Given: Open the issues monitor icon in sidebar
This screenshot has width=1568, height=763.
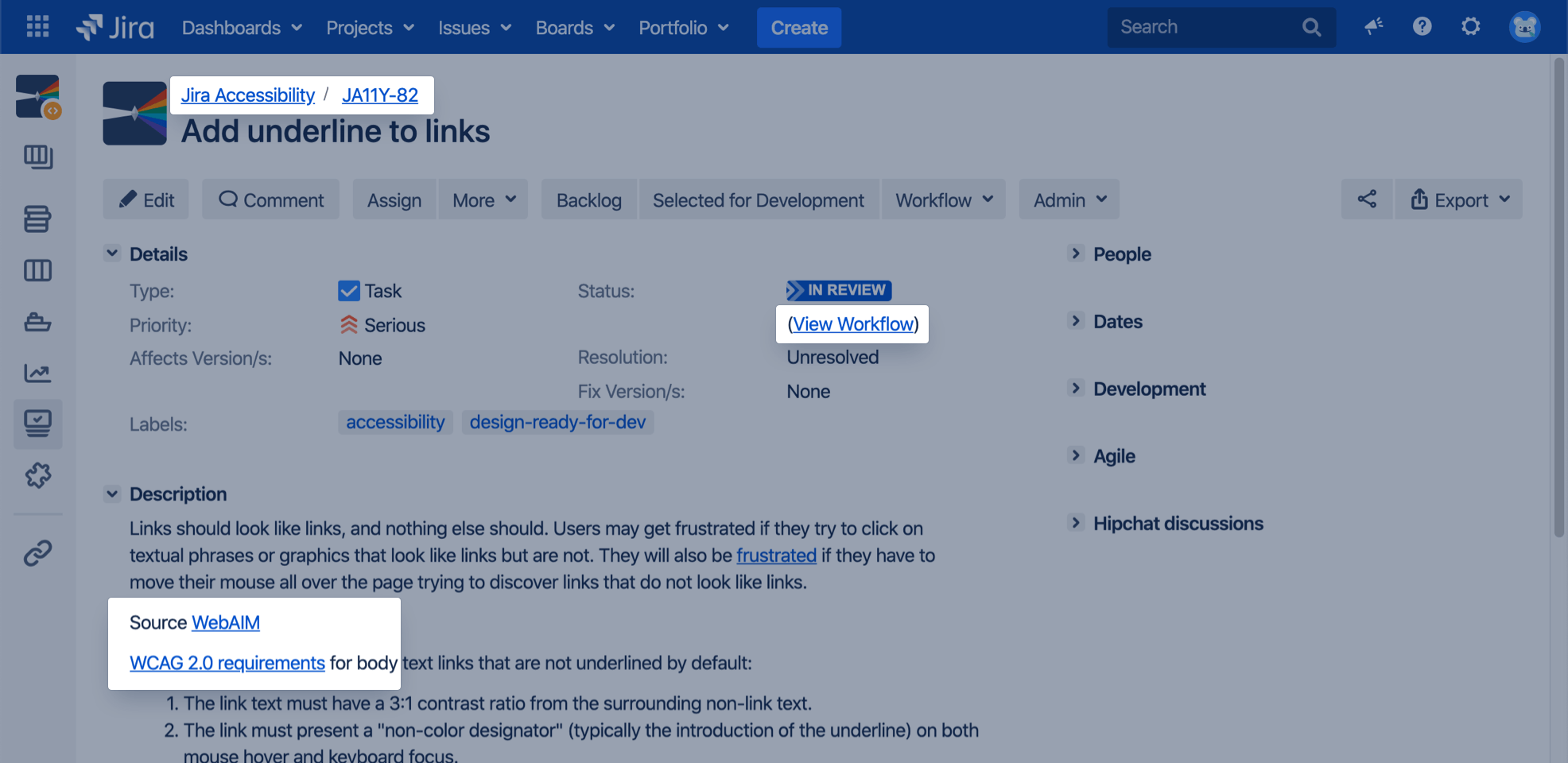Looking at the screenshot, I should point(37,424).
